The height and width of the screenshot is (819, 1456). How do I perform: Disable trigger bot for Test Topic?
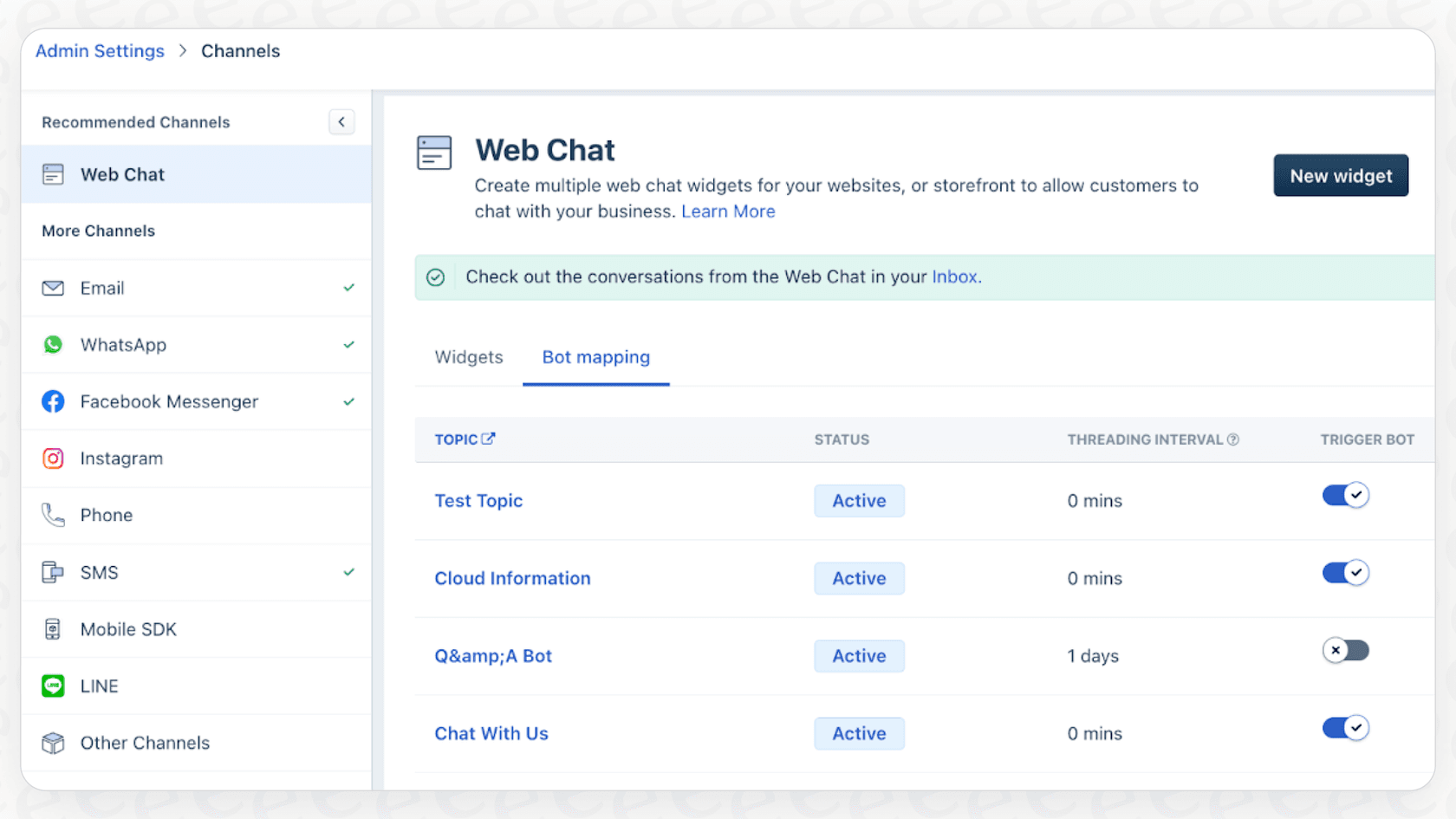(1345, 496)
